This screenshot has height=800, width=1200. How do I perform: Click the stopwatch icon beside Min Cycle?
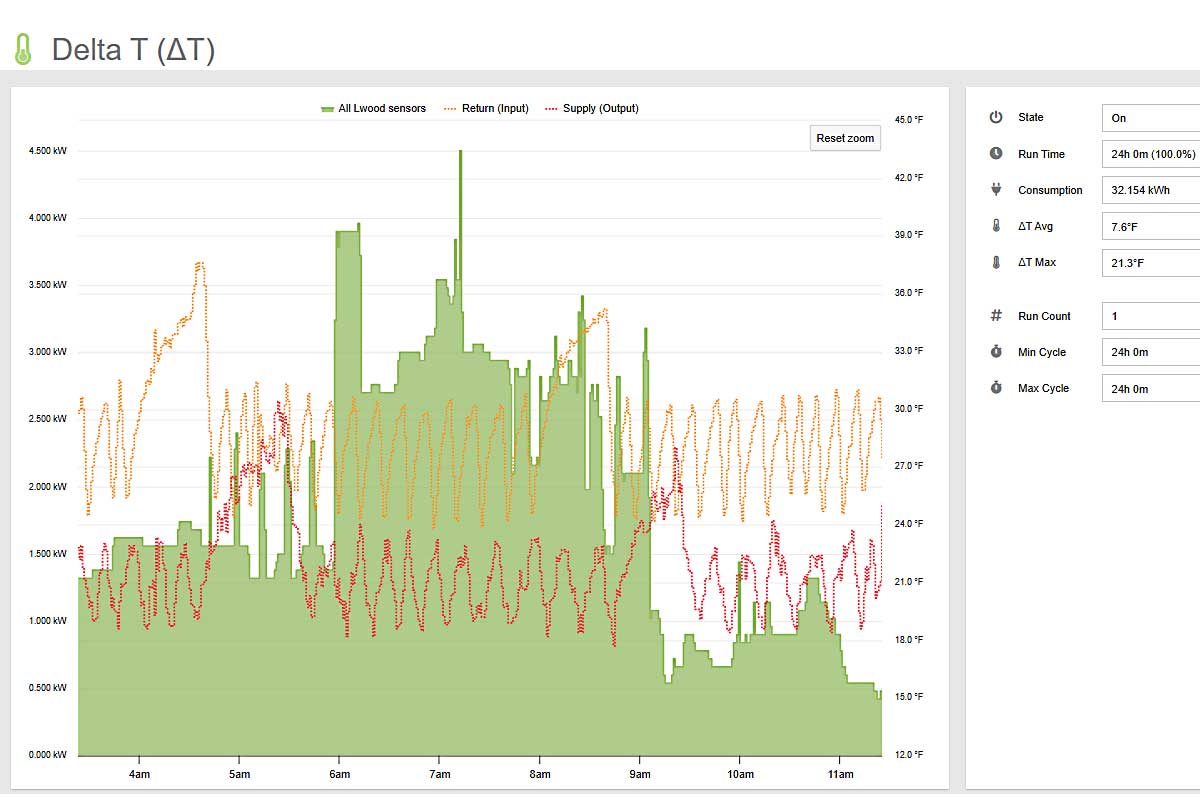[996, 352]
